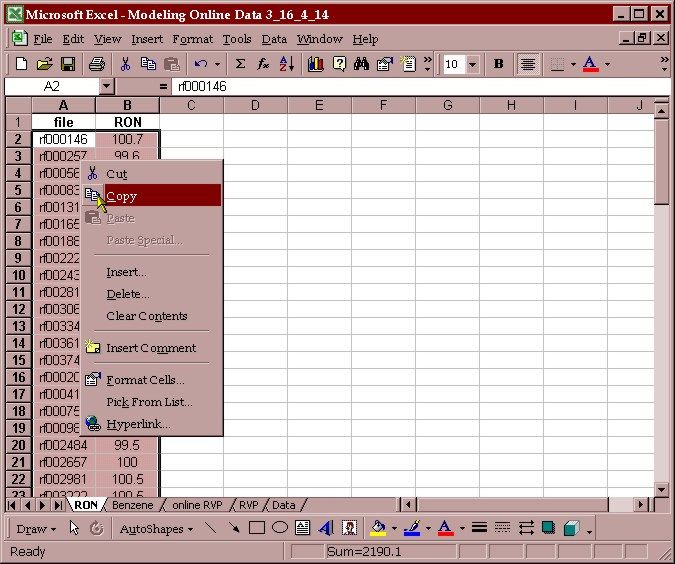Create a new workbook with New icon
Screen dimensions: 675x564
click(x=21, y=64)
